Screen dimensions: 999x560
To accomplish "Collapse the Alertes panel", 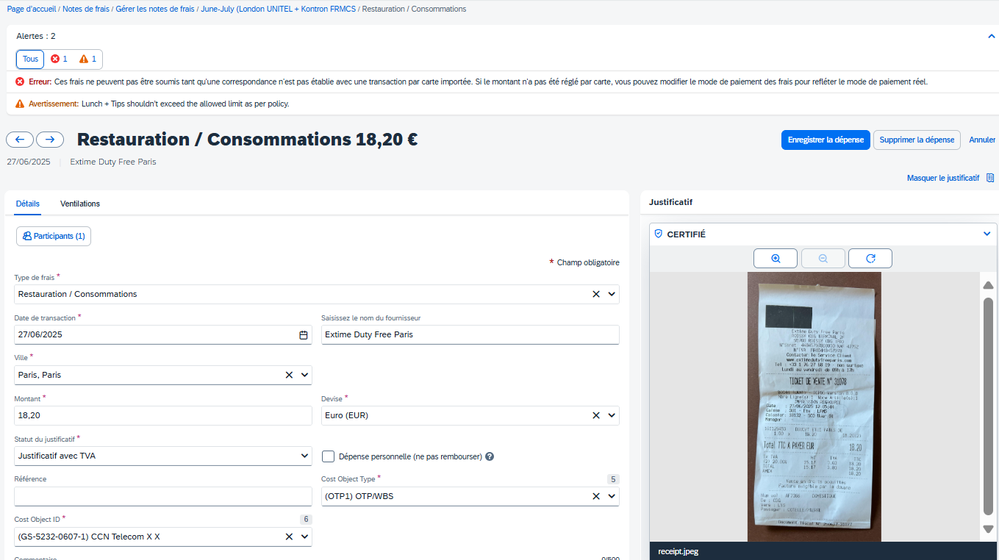I will click(991, 36).
